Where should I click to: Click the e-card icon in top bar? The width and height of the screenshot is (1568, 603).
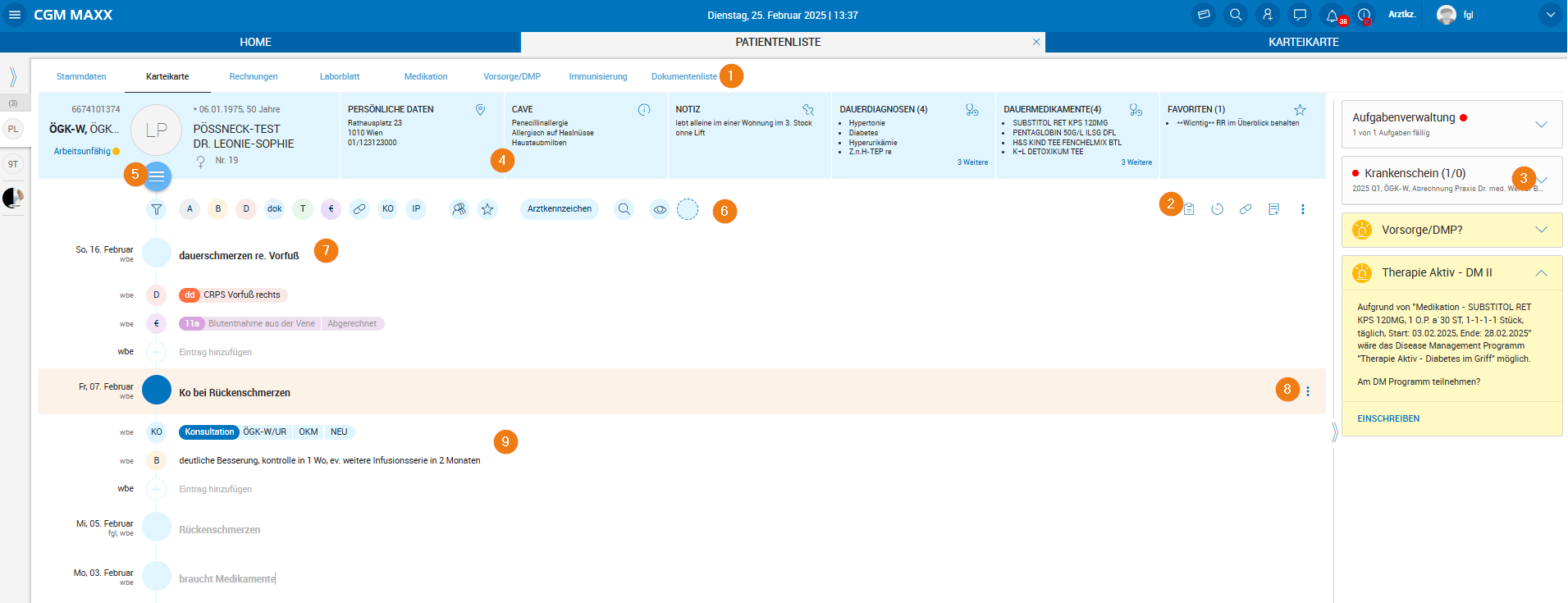coord(1204,15)
